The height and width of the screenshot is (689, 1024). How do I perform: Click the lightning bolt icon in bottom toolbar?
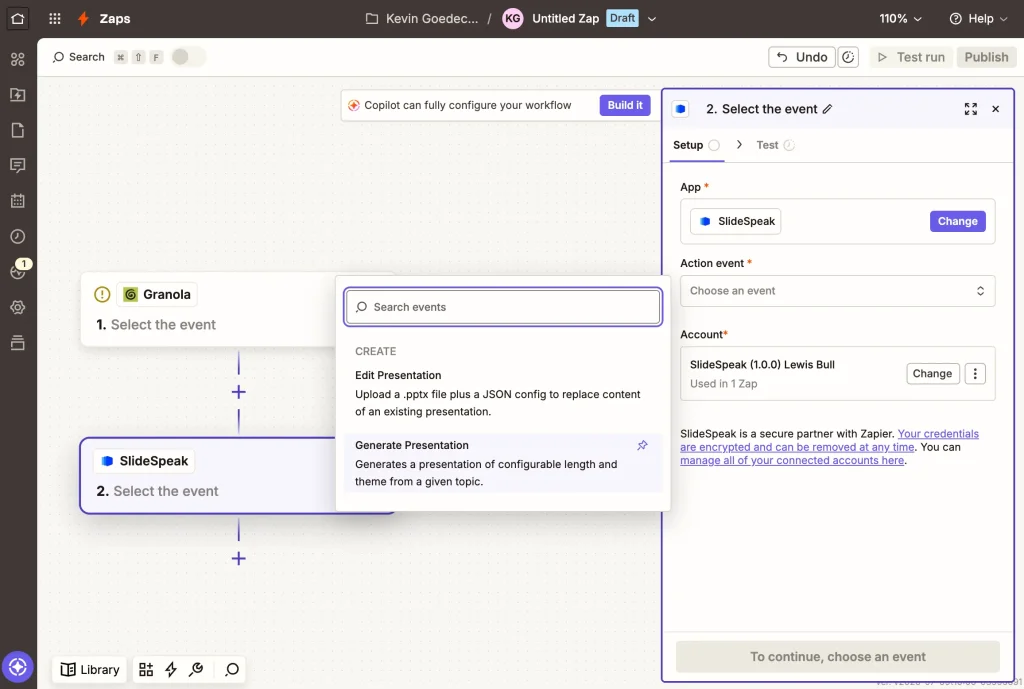tap(171, 669)
